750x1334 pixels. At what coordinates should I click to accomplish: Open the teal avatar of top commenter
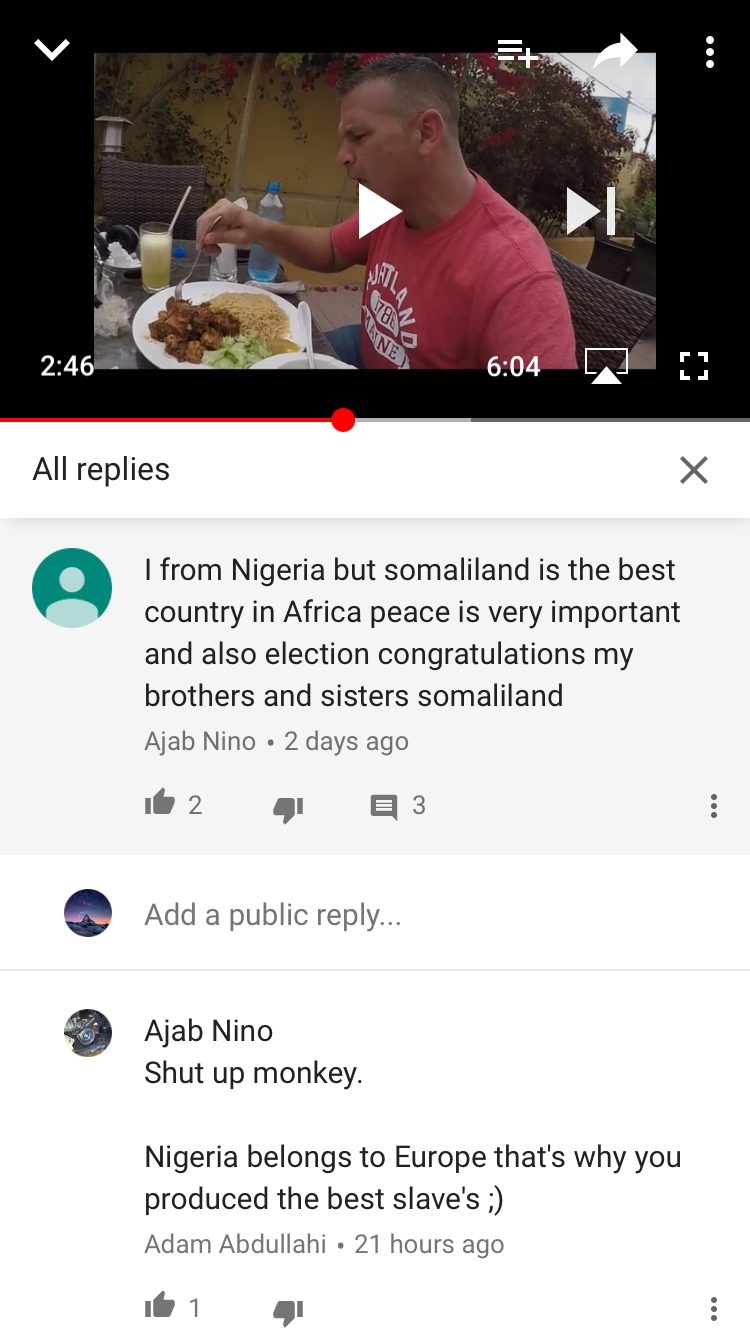pyautogui.click(x=72, y=588)
